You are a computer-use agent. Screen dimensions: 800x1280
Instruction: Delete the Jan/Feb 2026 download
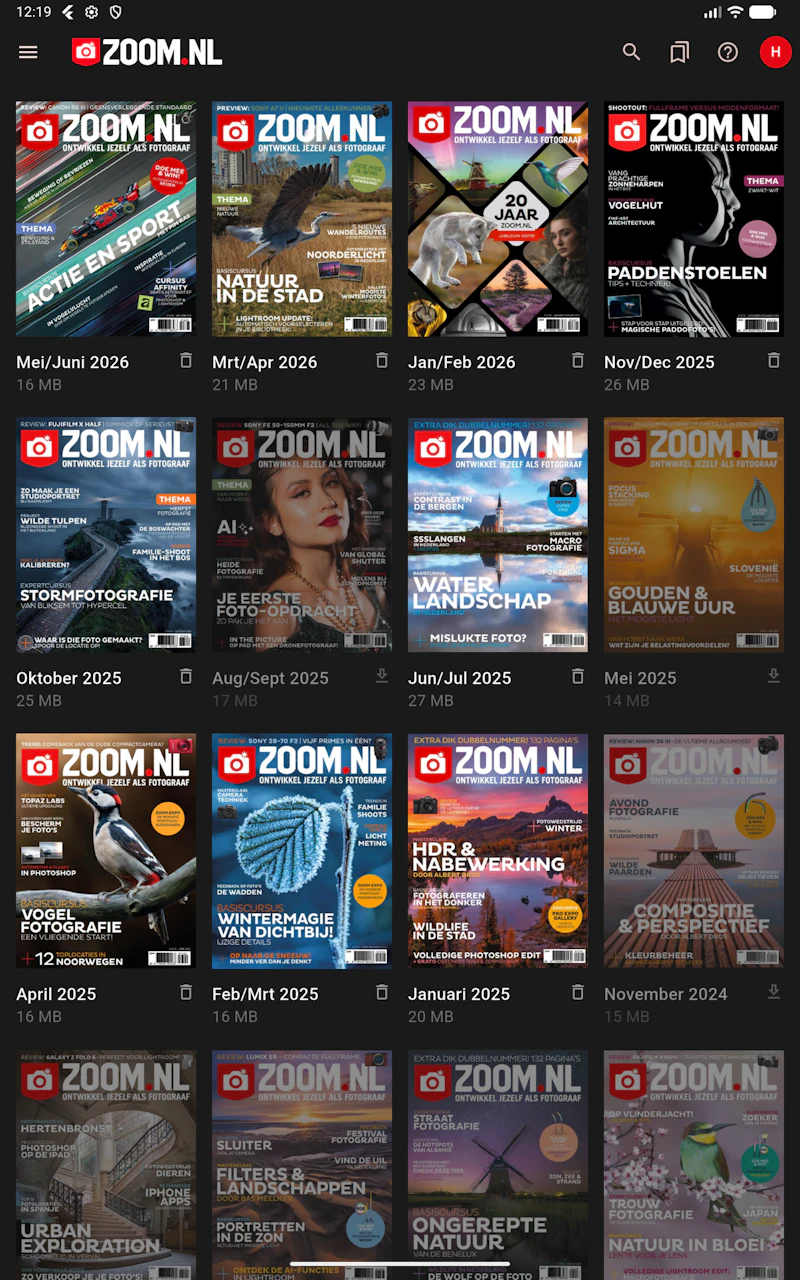(x=577, y=360)
